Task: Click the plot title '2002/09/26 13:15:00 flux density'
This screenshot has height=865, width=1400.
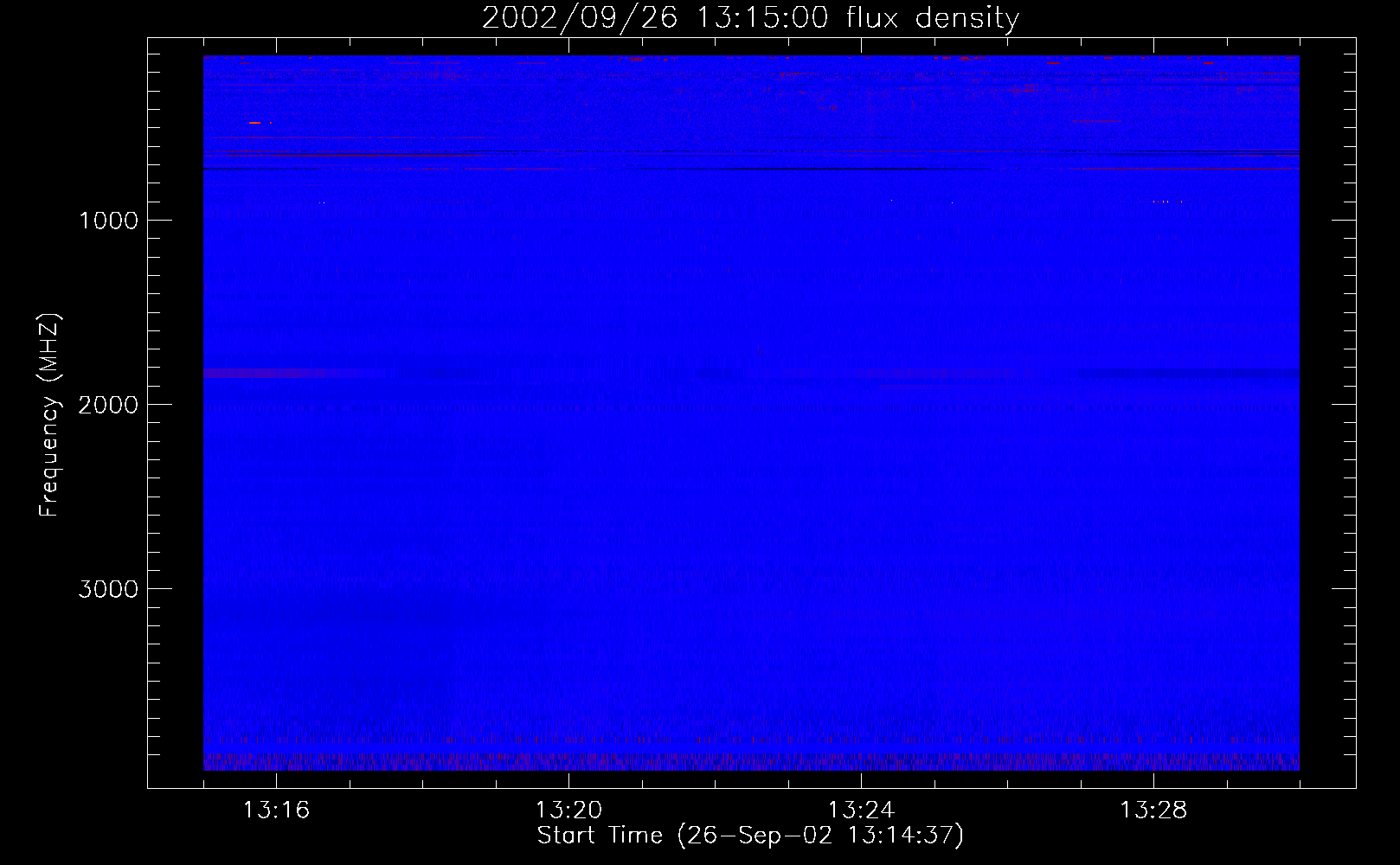Action: tap(750, 18)
